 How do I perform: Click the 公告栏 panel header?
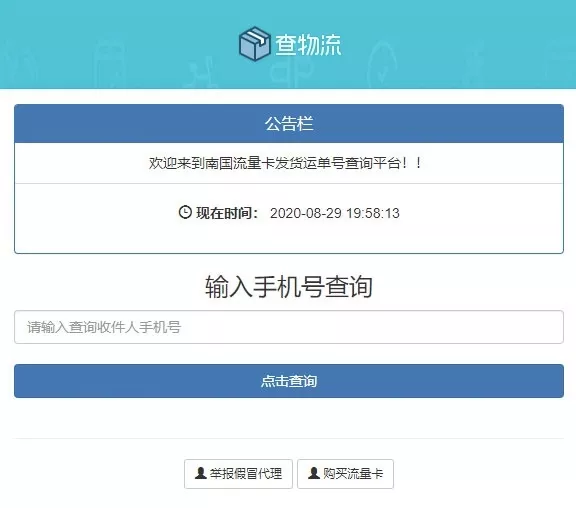point(289,123)
